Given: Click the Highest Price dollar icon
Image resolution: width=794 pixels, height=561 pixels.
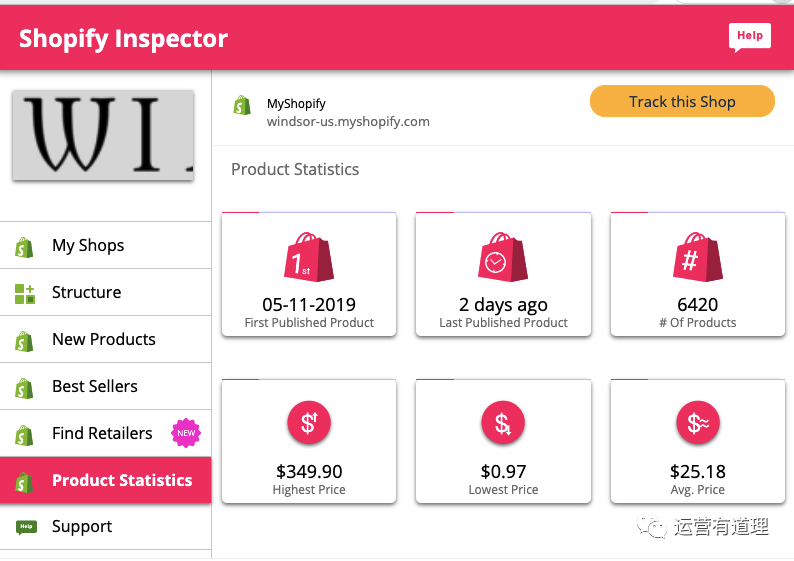Looking at the screenshot, I should [308, 423].
